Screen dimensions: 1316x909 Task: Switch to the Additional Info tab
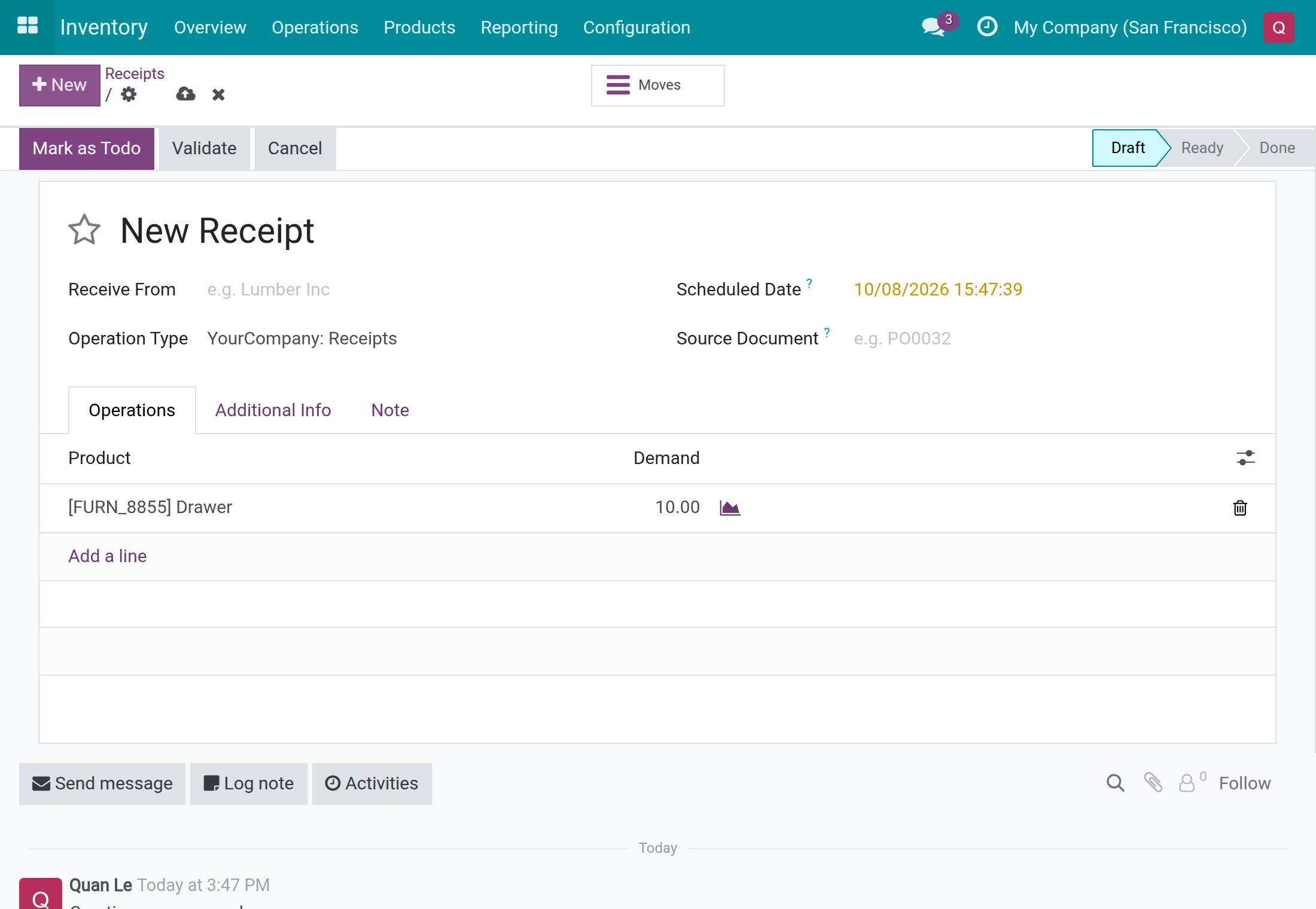273,410
